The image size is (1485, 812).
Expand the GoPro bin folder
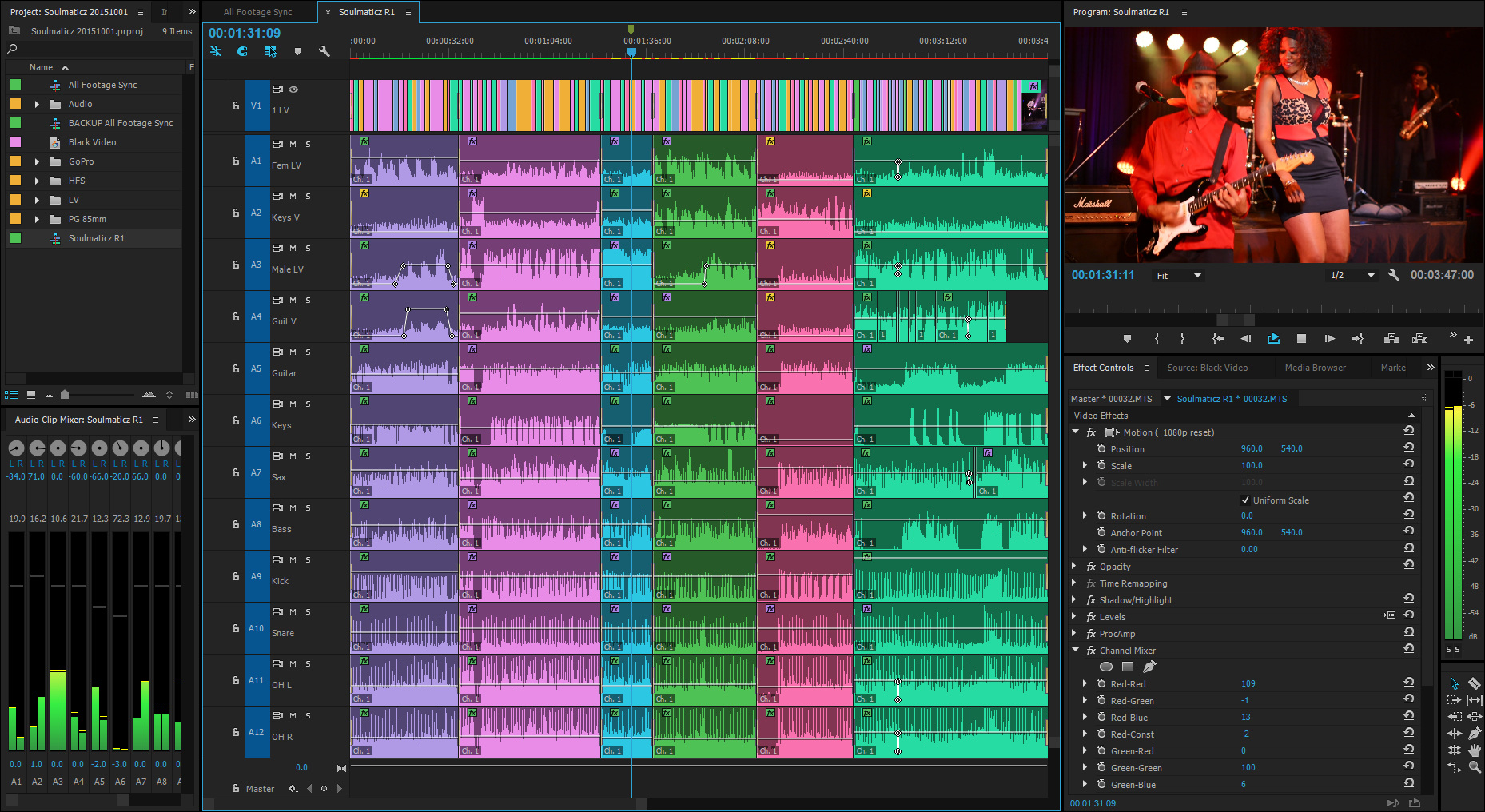(37, 161)
